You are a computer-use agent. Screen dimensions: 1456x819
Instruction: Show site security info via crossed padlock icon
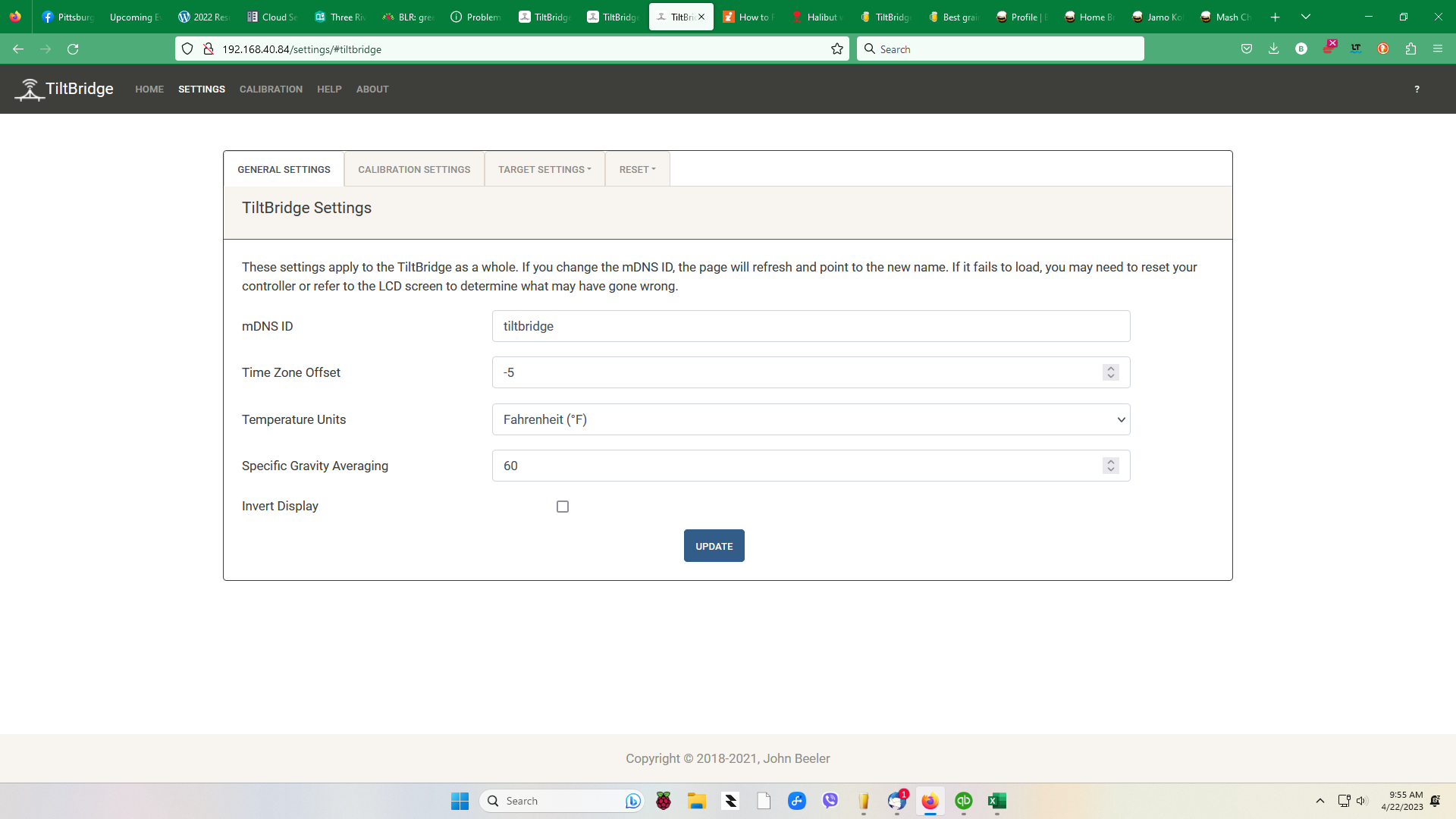tap(208, 49)
